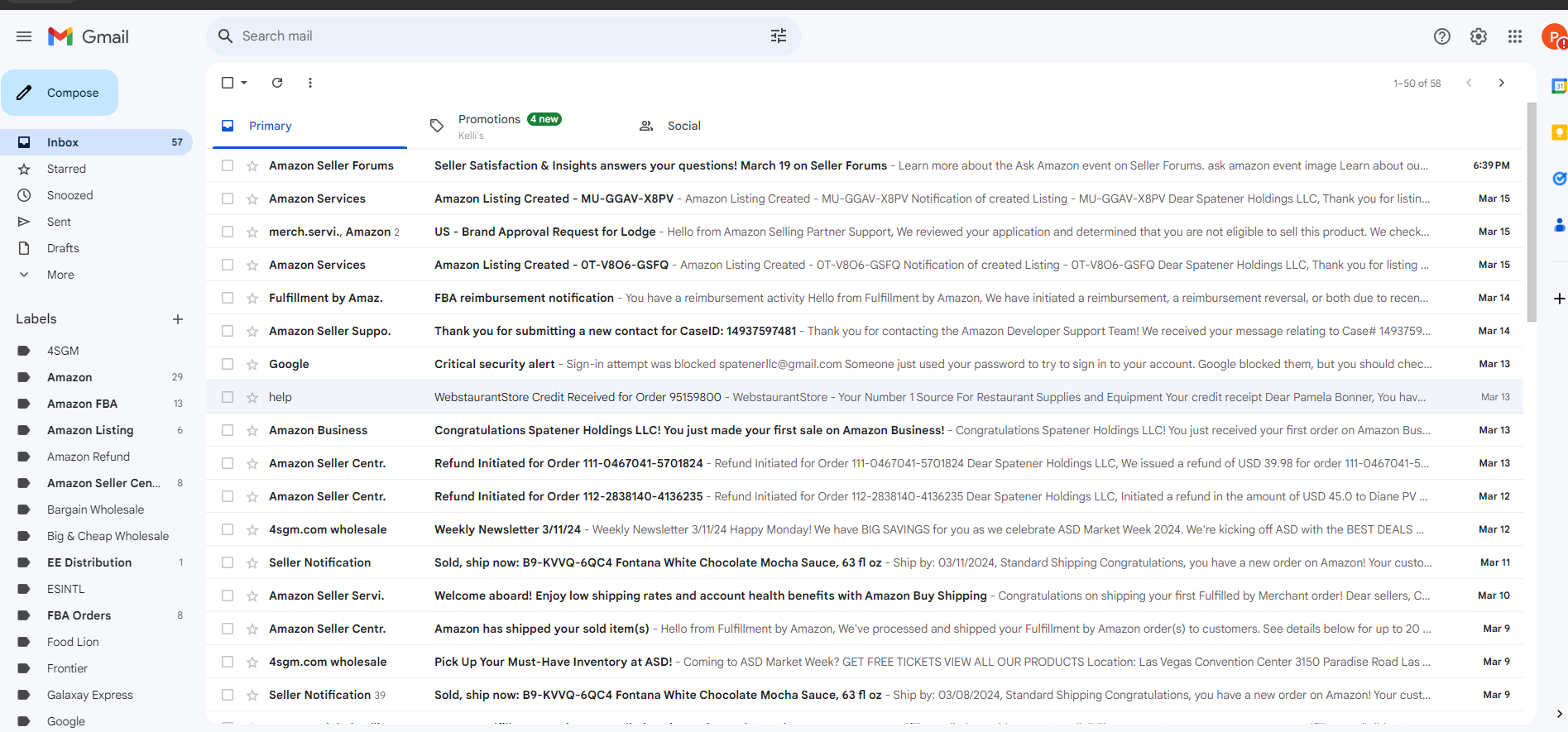Select the WebstaurantStore Credit email checkbox

(228, 397)
